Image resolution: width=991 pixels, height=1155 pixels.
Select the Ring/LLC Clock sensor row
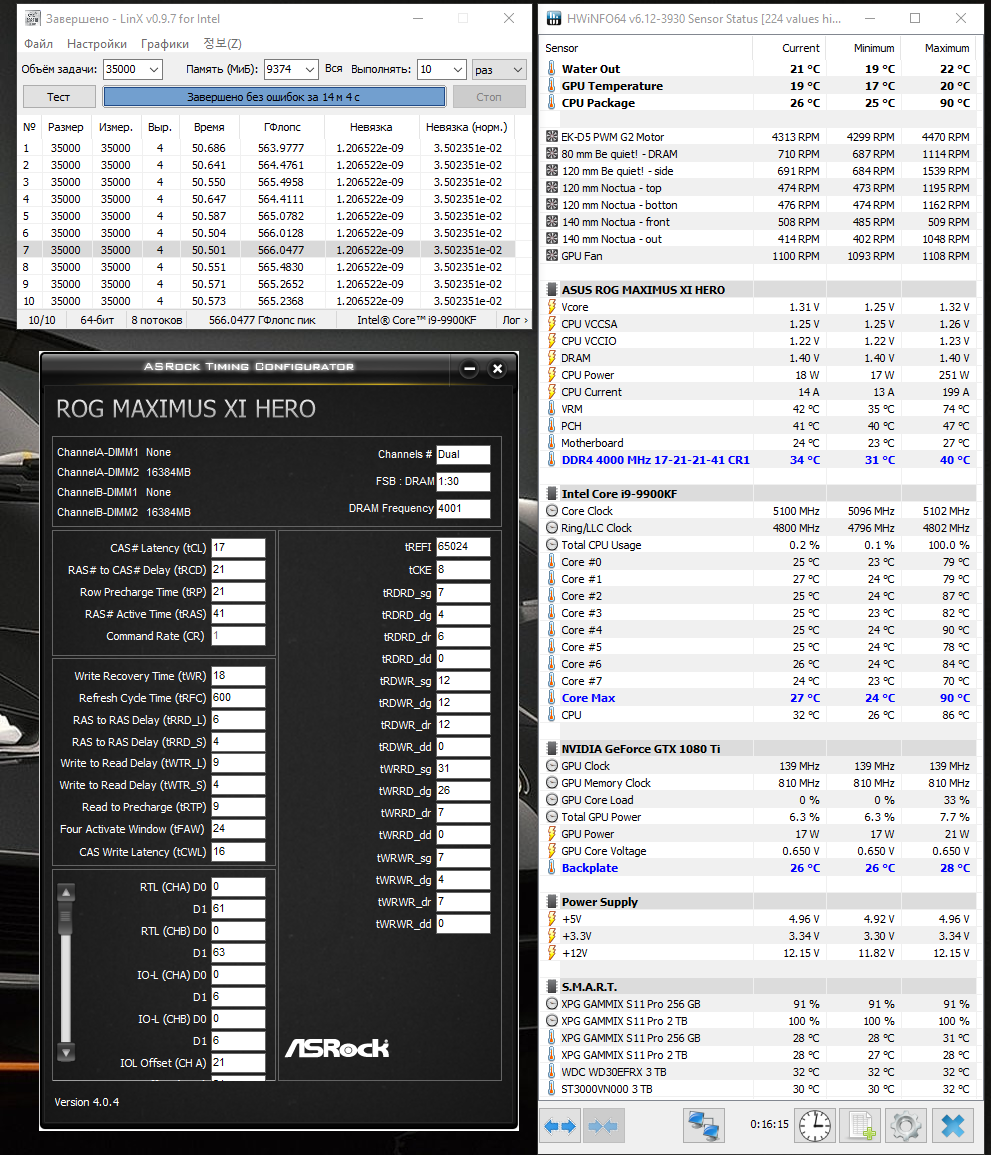[759, 527]
